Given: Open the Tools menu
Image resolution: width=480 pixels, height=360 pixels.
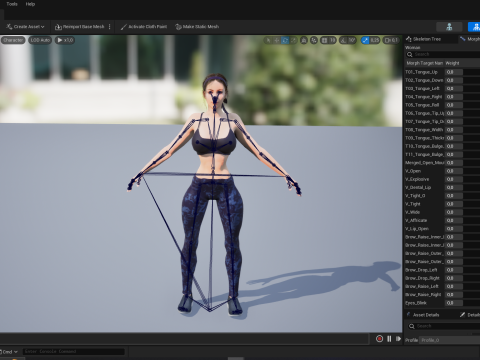Looking at the screenshot, I should coord(12,4).
